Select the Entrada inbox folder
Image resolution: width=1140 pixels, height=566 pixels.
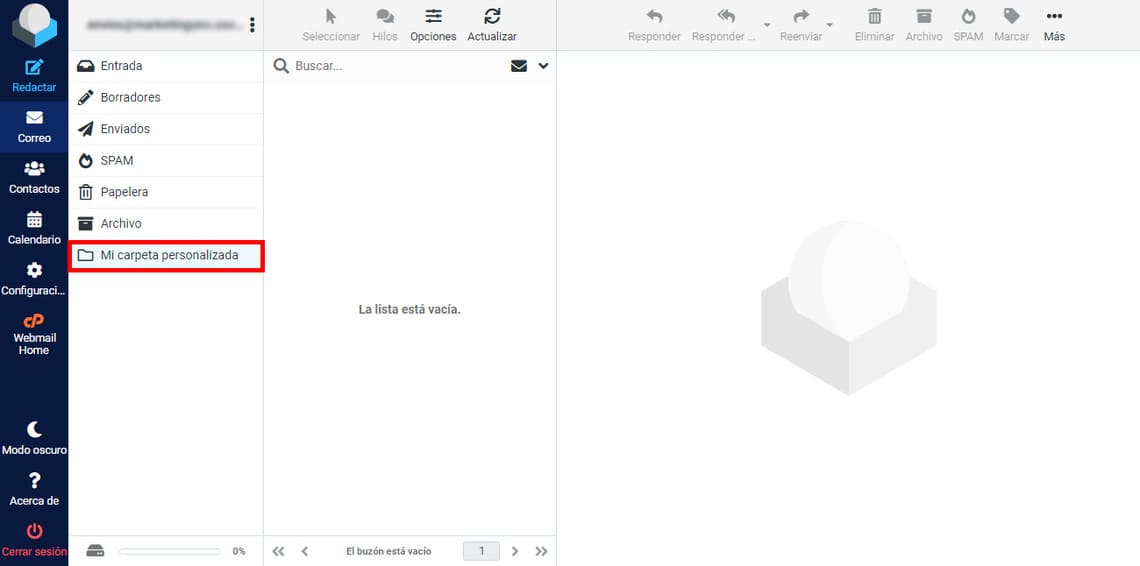coord(121,66)
